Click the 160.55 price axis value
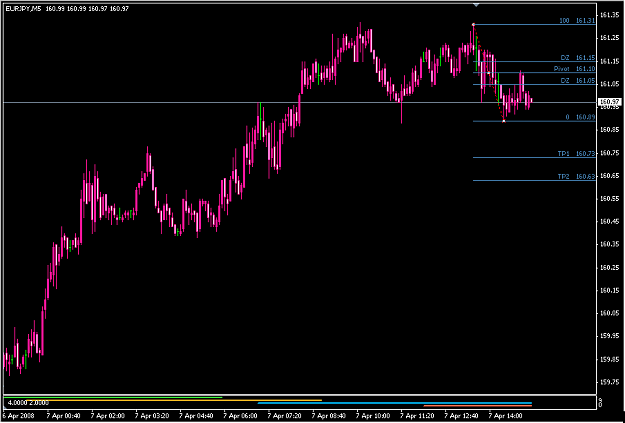 (608, 199)
